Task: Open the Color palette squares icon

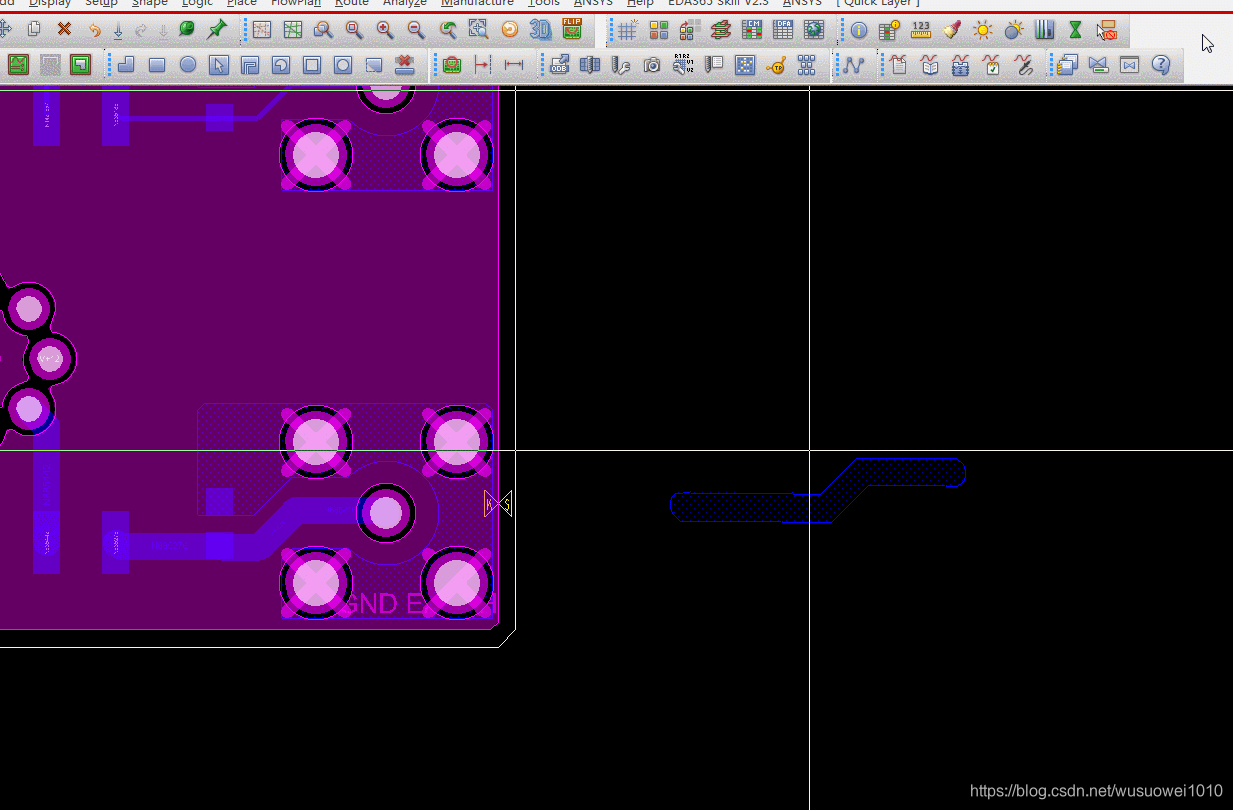Action: pyautogui.click(x=658, y=30)
